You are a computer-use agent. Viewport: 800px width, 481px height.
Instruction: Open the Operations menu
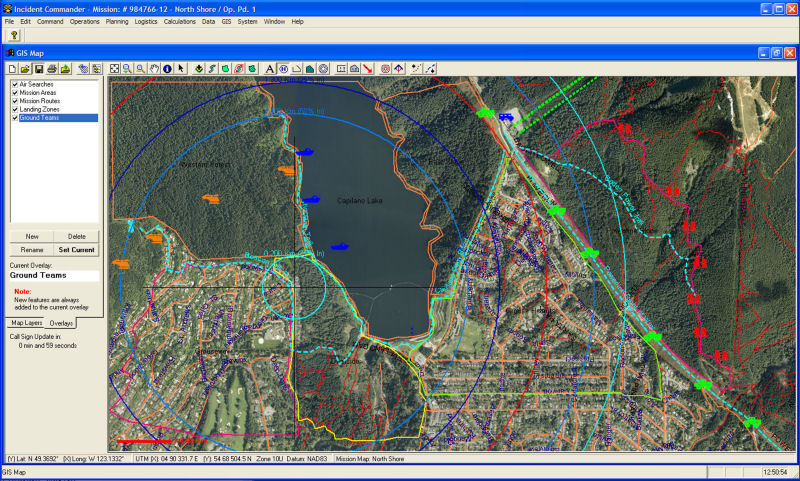(85, 21)
